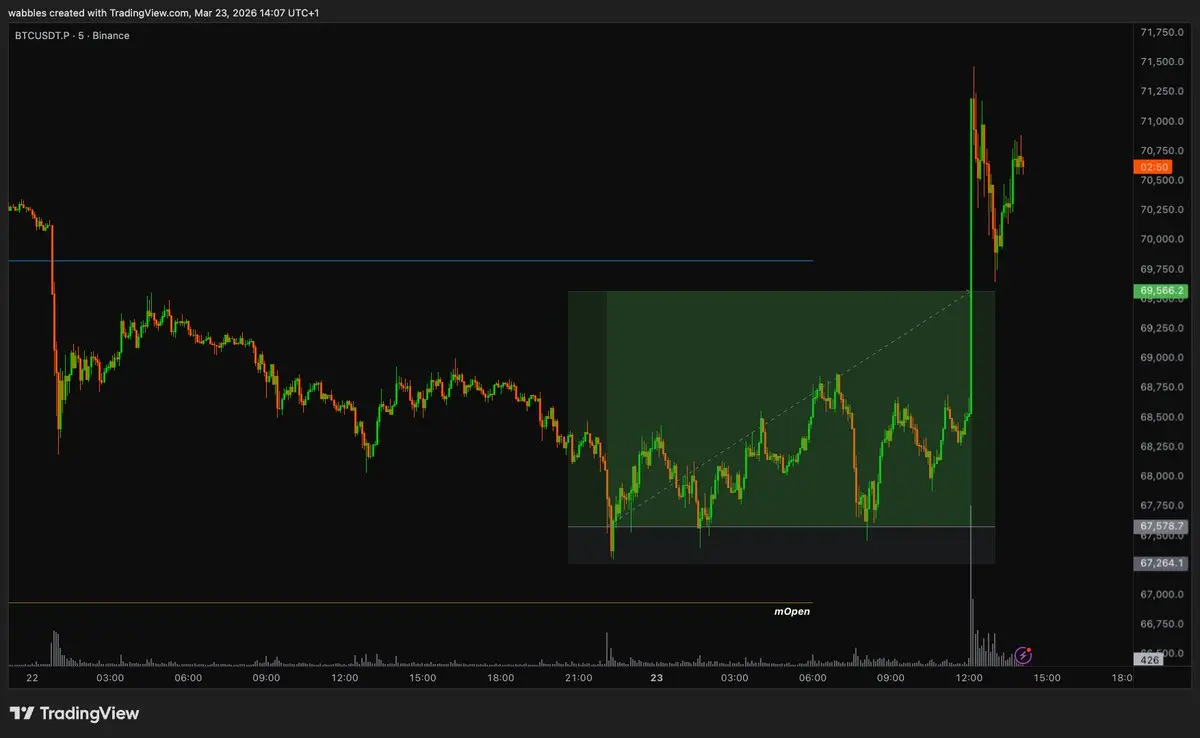1200x738 pixels.
Task: Click the 69,250.0 price axis label
Action: coord(1162,328)
